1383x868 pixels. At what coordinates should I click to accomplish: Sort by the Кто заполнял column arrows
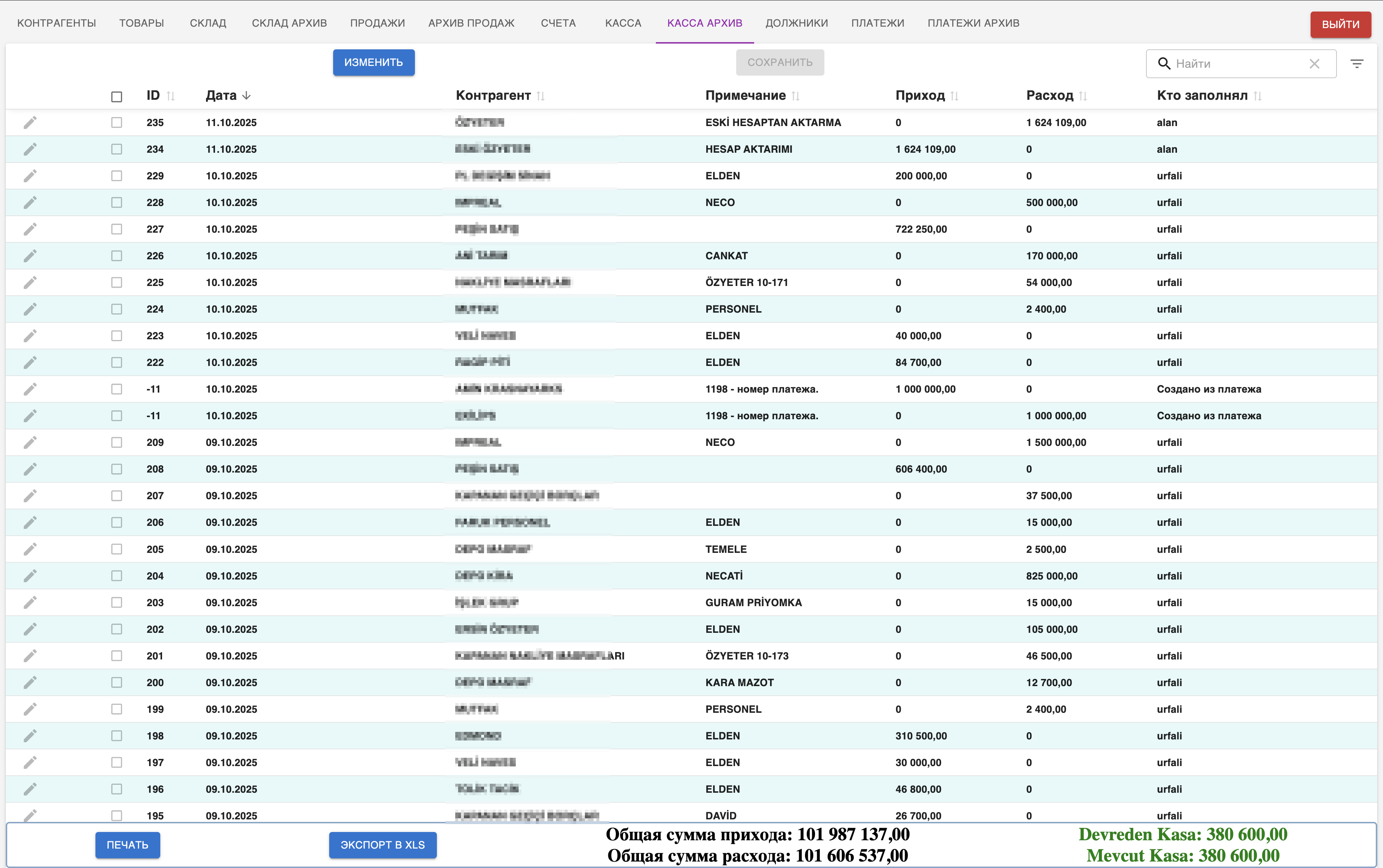click(x=1257, y=96)
